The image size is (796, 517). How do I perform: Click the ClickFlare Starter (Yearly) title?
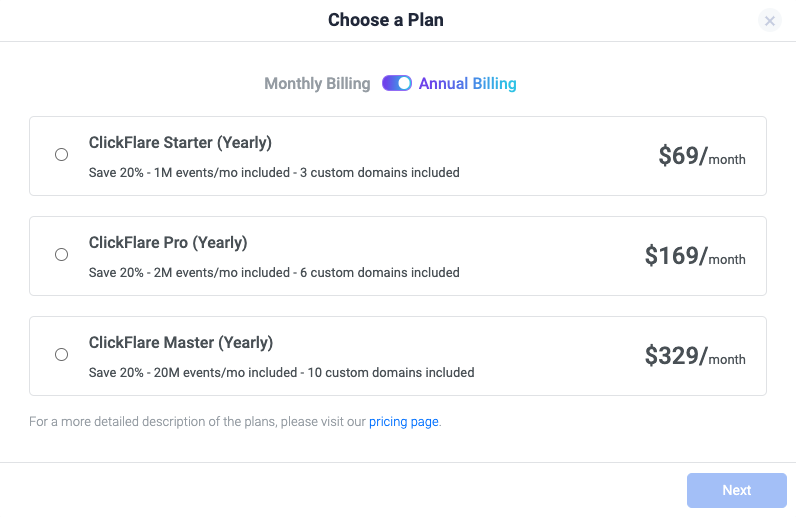[180, 142]
